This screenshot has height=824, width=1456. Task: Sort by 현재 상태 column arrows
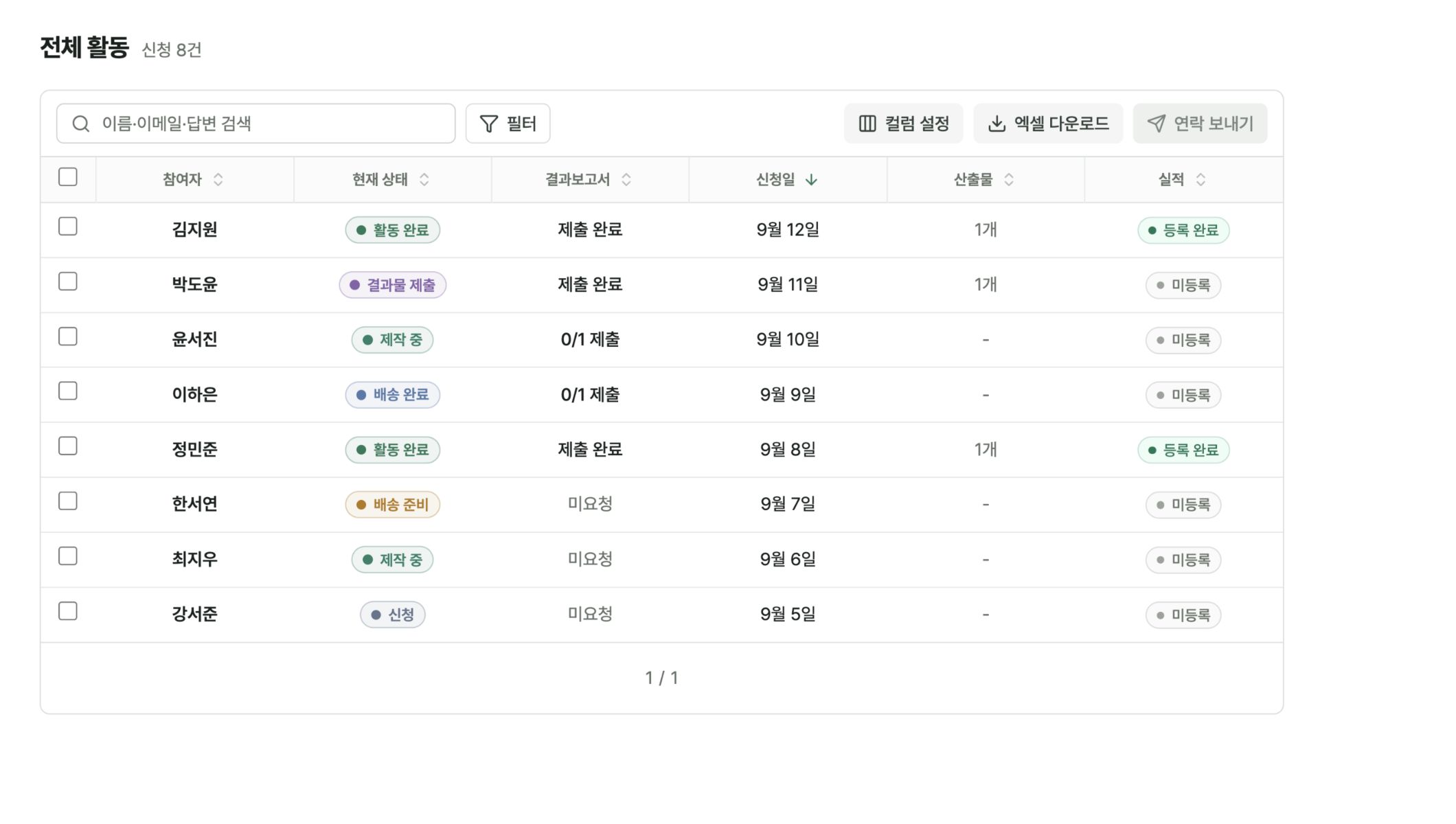[424, 180]
